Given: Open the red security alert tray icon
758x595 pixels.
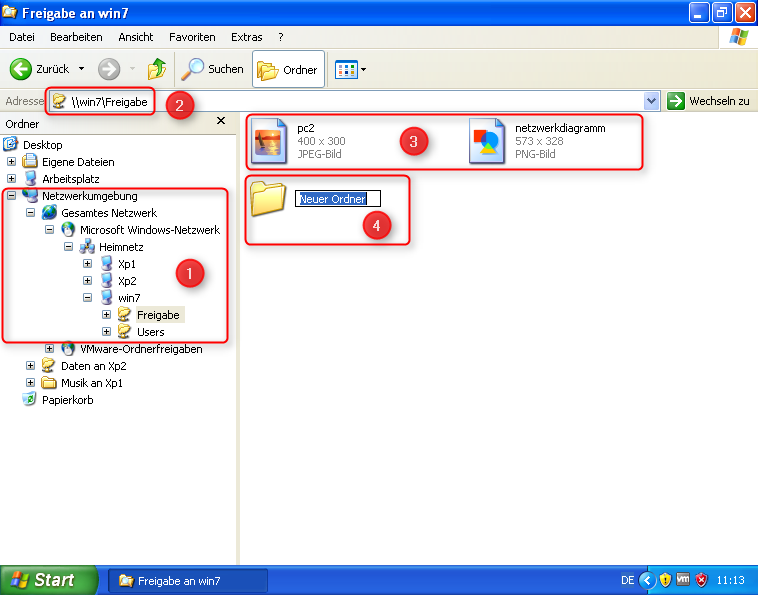Looking at the screenshot, I should pyautogui.click(x=701, y=580).
